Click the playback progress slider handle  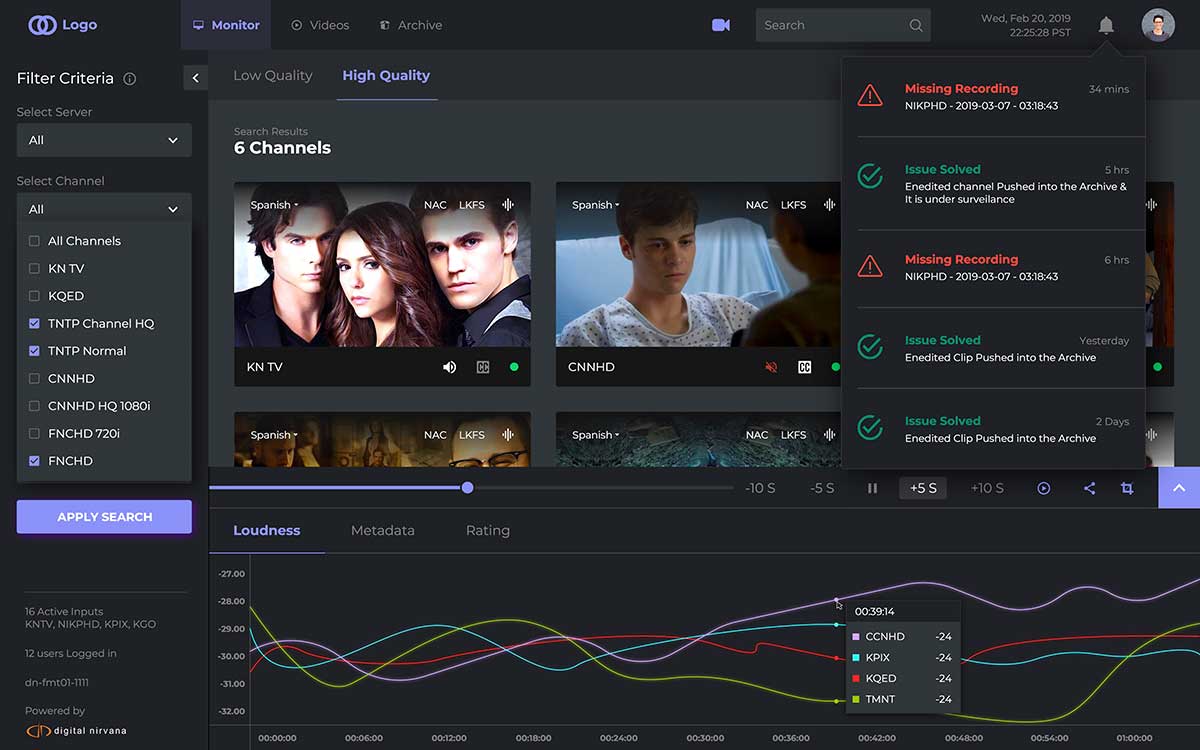point(467,488)
